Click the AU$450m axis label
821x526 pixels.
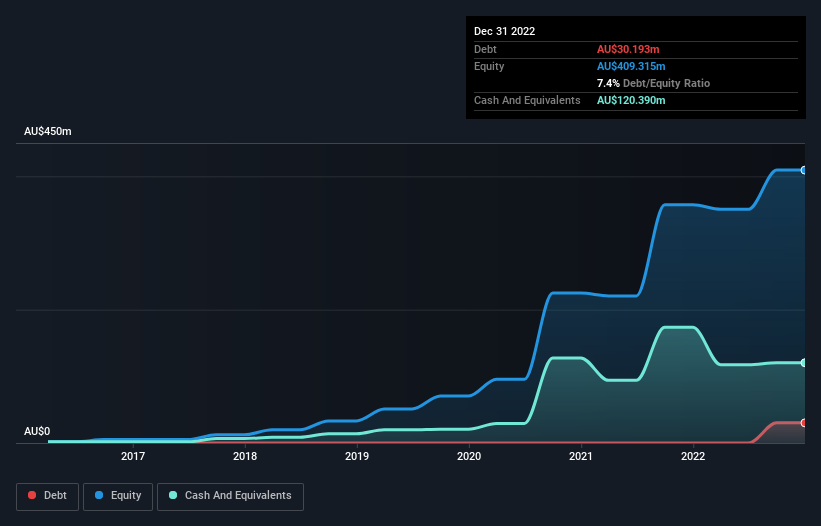(x=48, y=131)
